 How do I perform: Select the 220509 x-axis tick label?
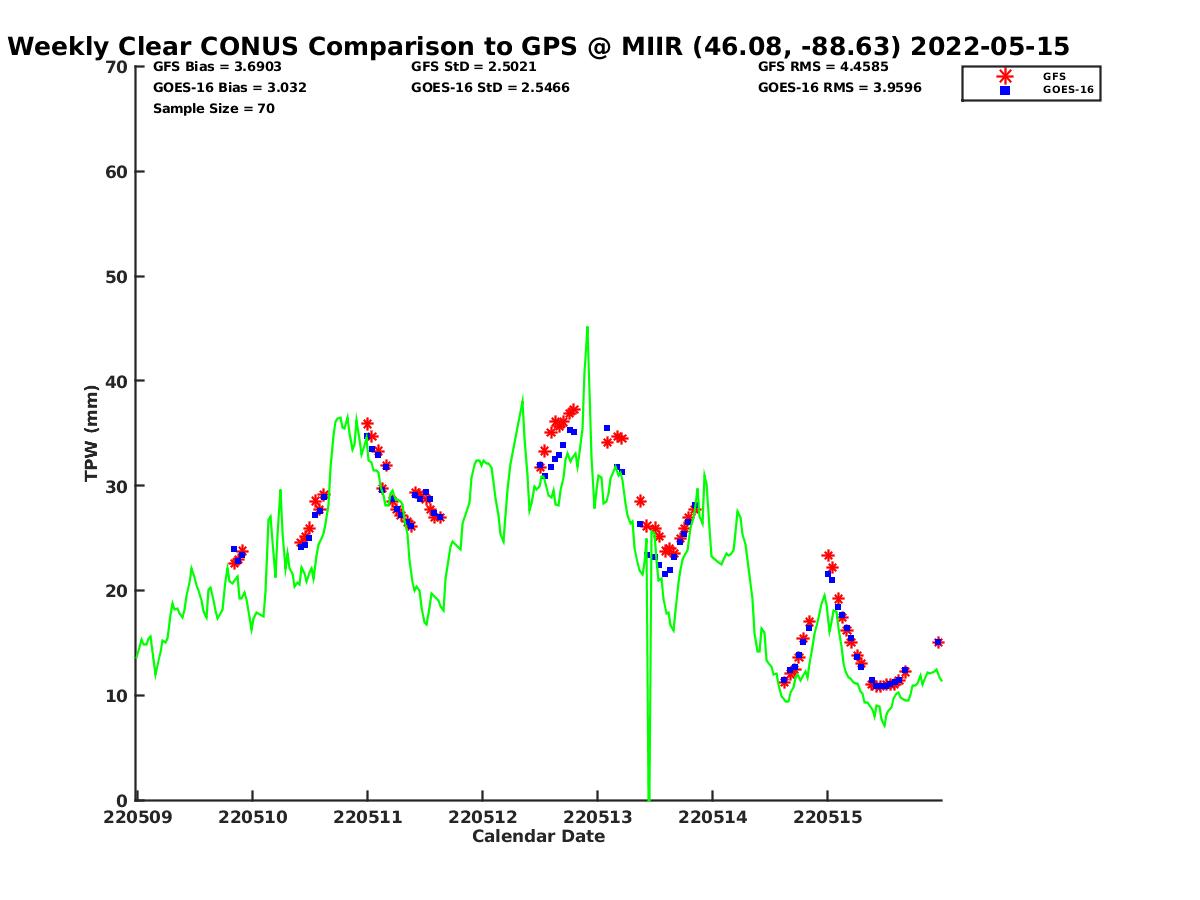tap(137, 817)
